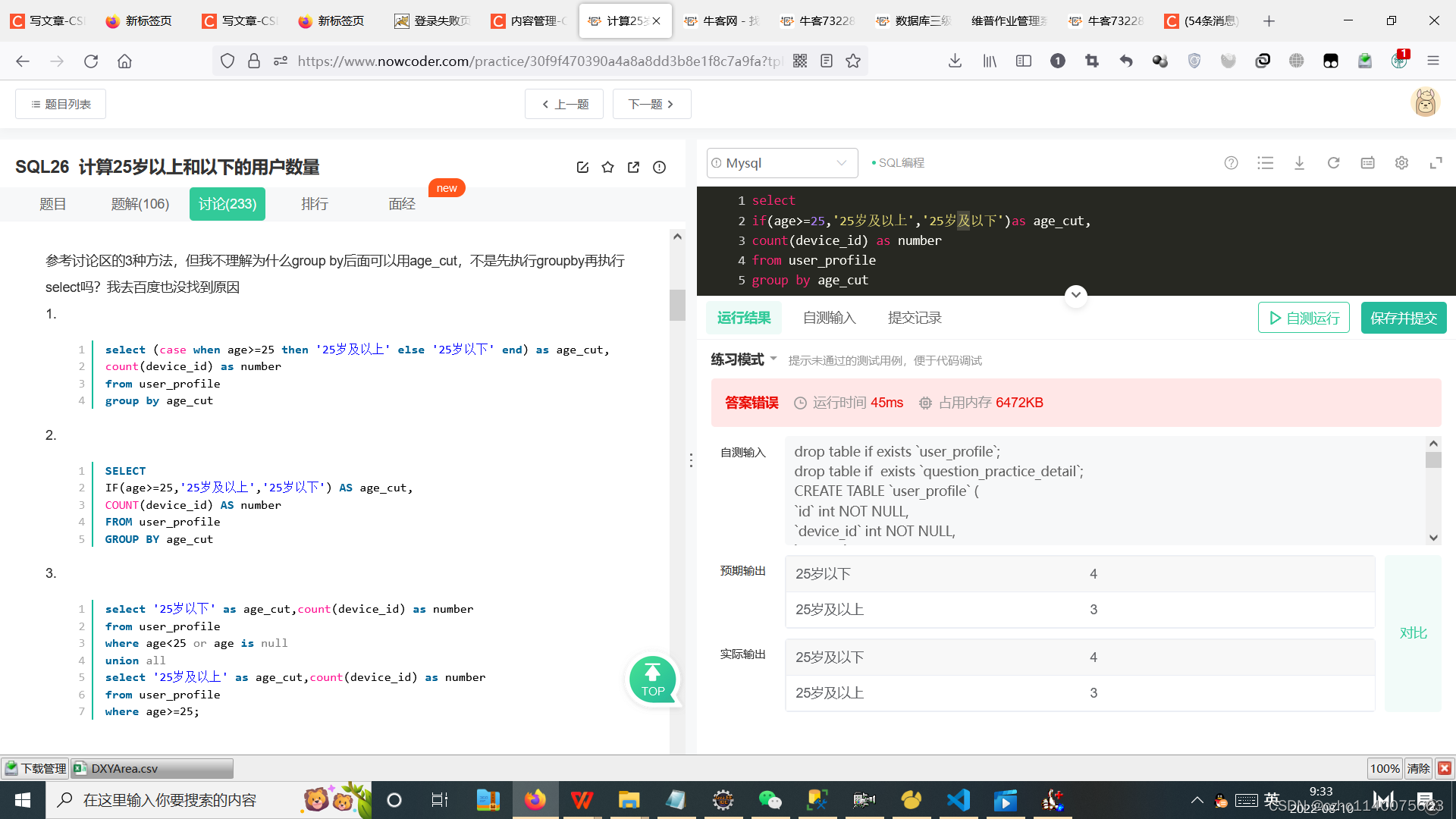The image size is (1456, 819).
Task: Click the edit note icon beside problem title
Action: [x=582, y=167]
